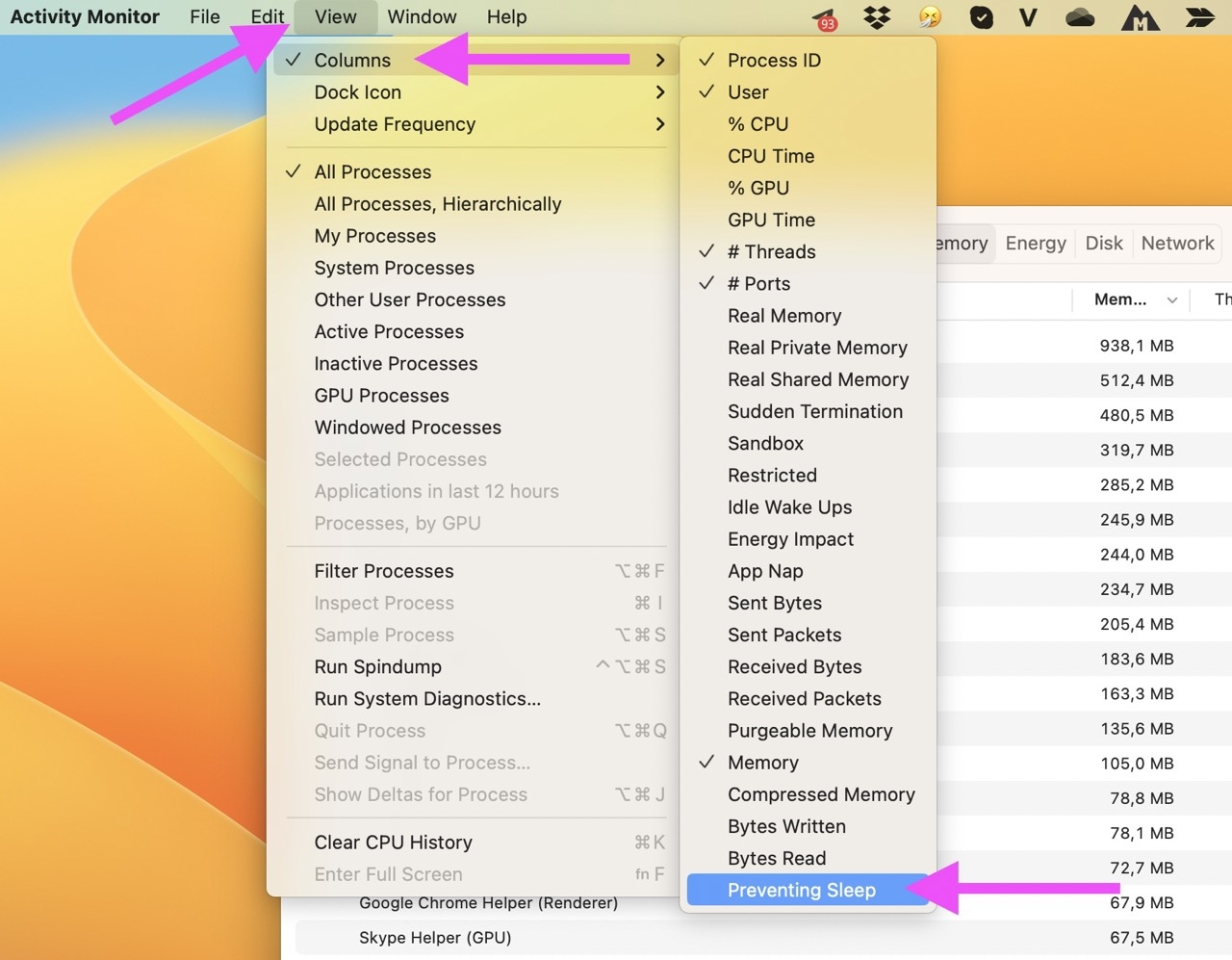Enable the CPU Time column
The height and width of the screenshot is (960, 1232).
click(x=808, y=155)
